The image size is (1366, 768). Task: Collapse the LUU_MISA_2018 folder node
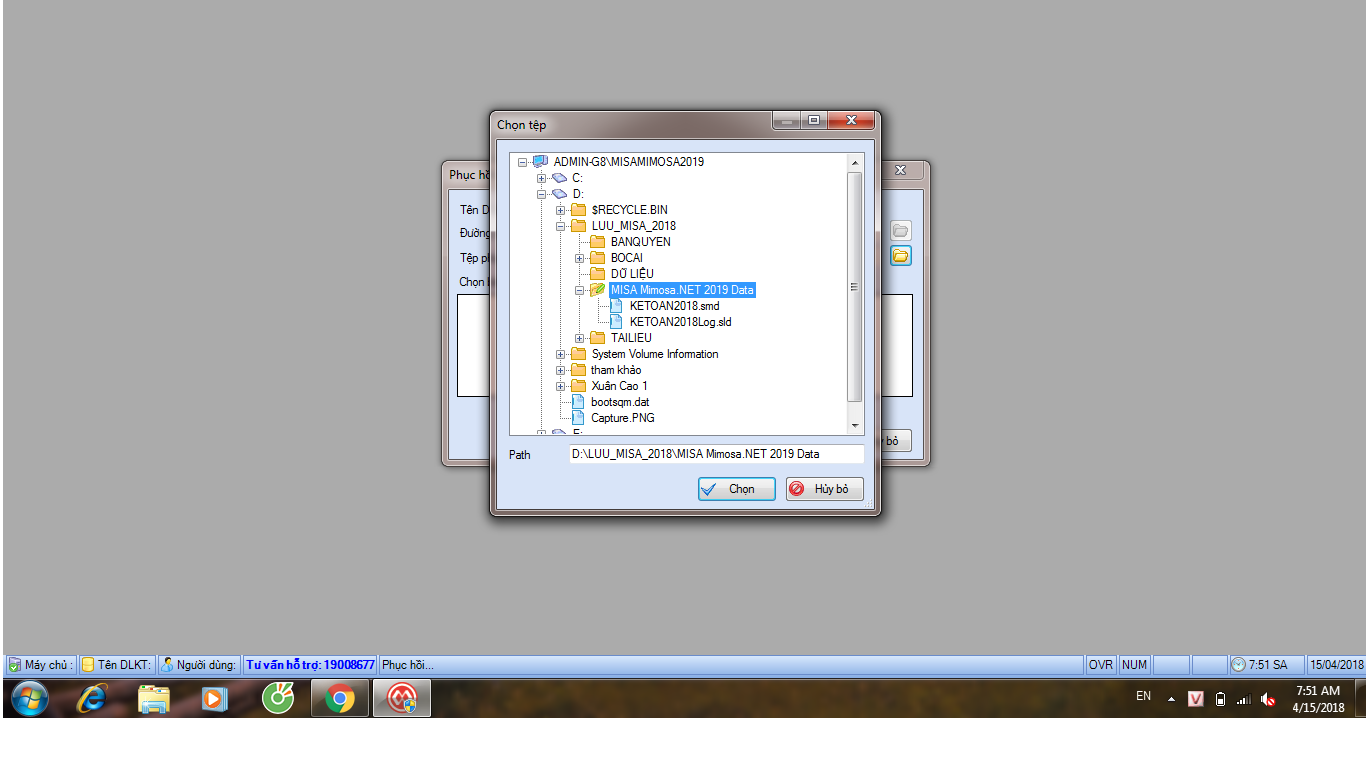(x=560, y=226)
